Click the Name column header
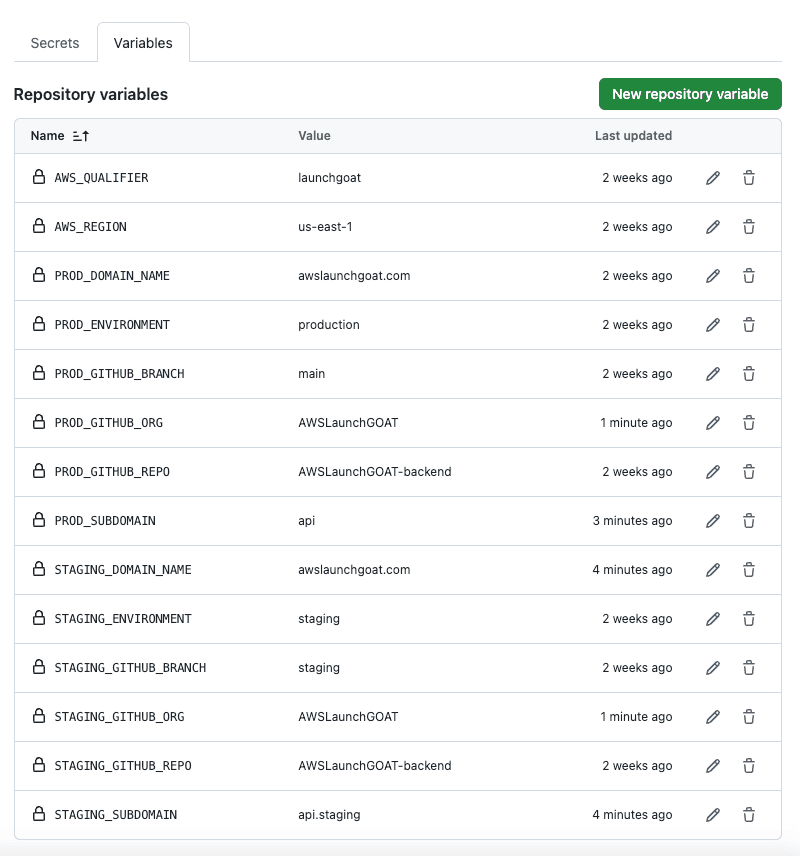 [48, 136]
